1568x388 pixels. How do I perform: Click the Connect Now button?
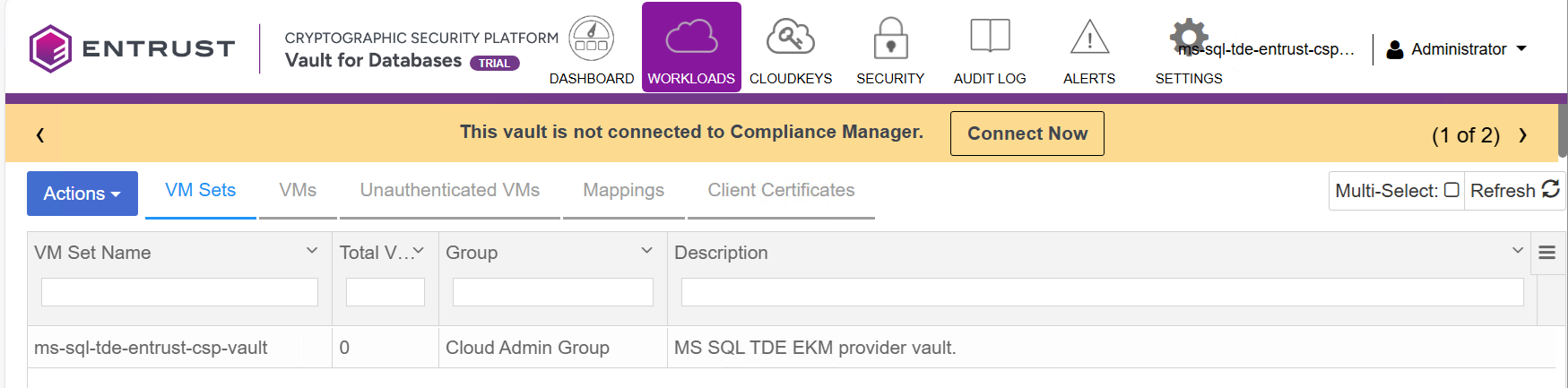click(1027, 134)
